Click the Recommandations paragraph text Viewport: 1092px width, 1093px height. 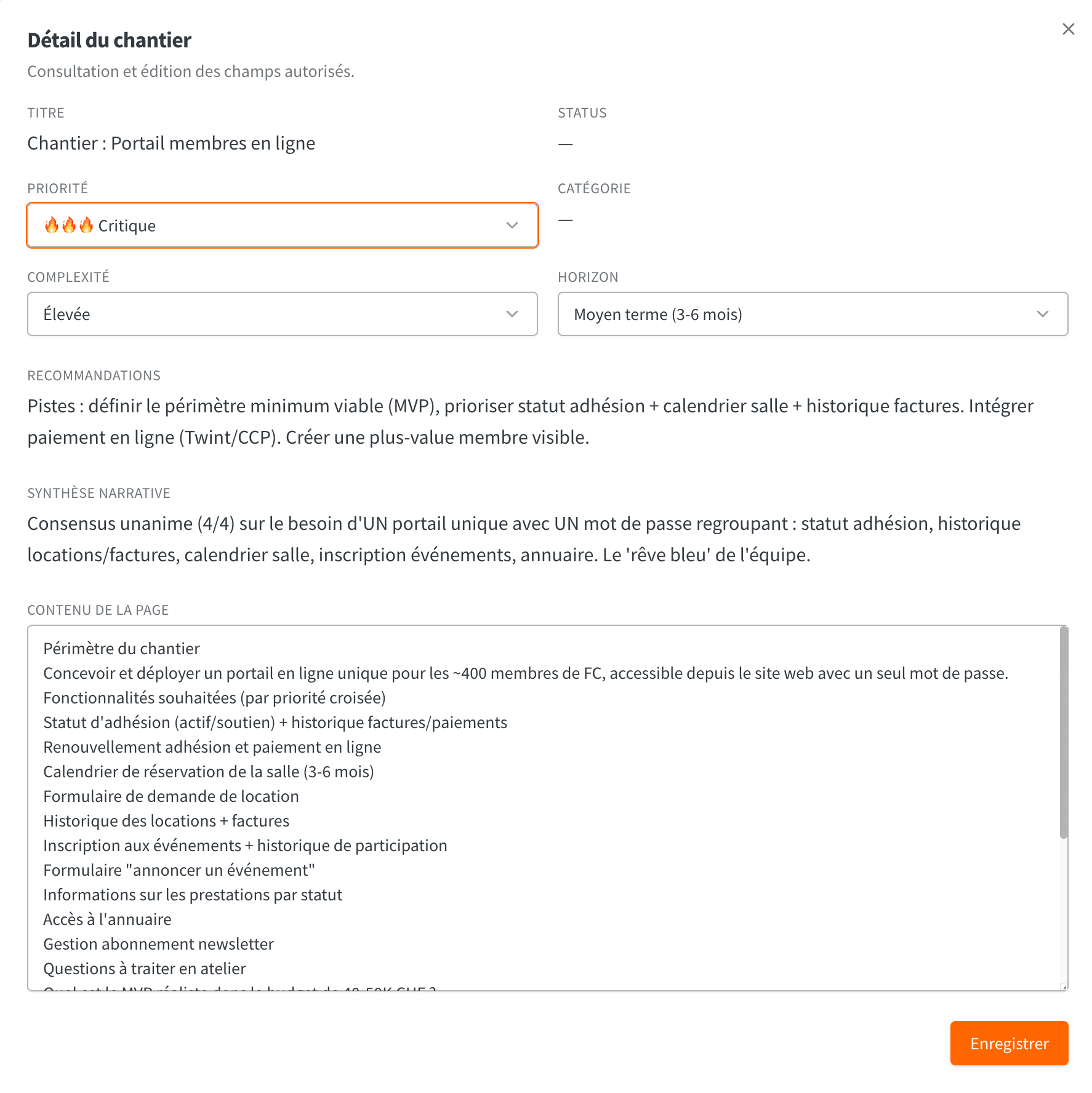coord(531,422)
